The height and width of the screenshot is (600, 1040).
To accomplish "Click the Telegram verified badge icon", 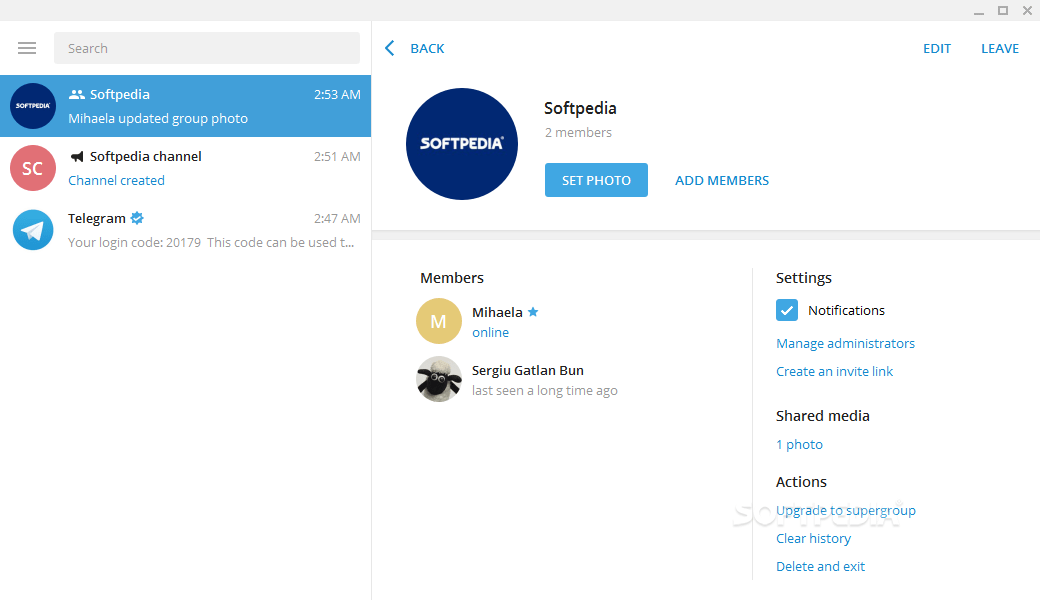I will pyautogui.click(x=137, y=217).
